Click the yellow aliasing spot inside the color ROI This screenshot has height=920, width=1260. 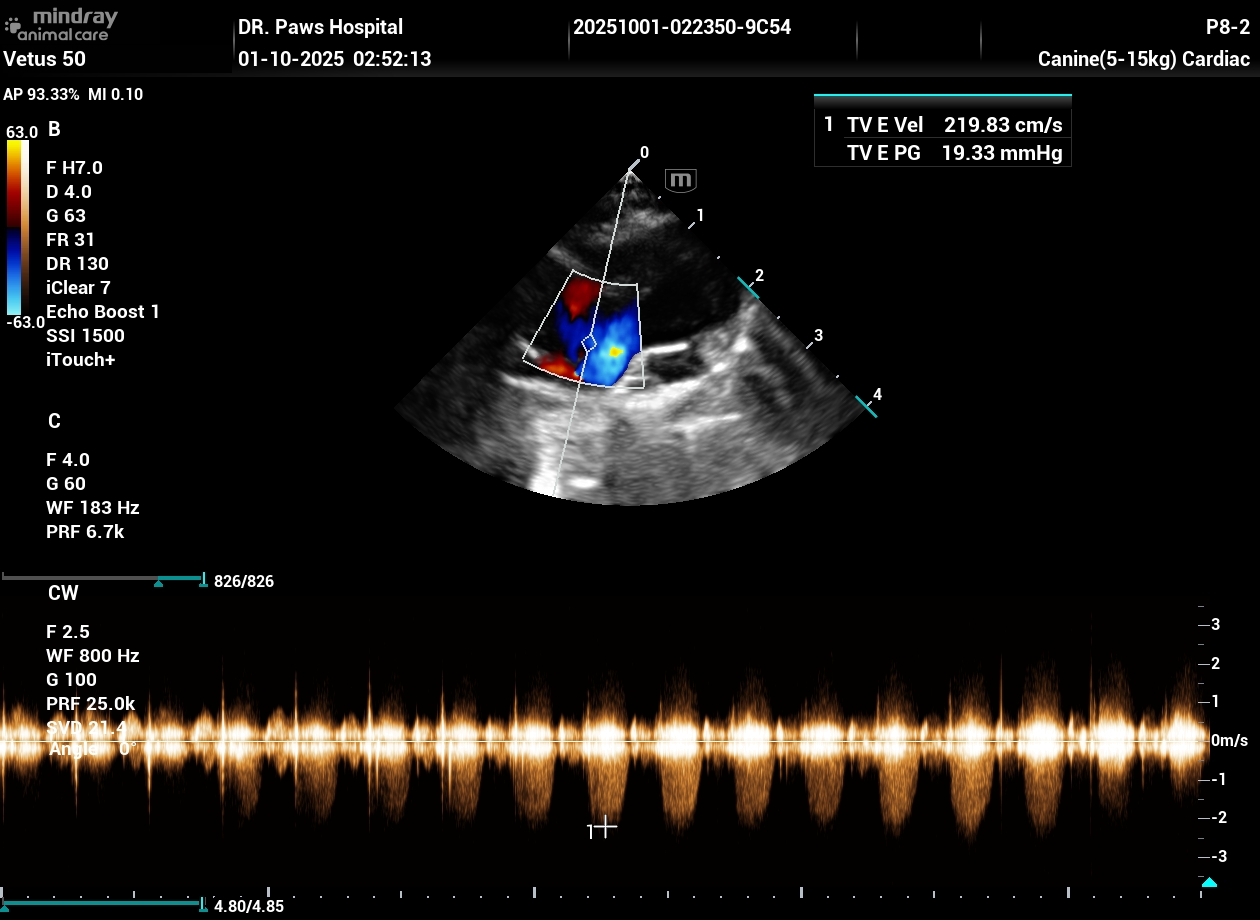click(616, 352)
